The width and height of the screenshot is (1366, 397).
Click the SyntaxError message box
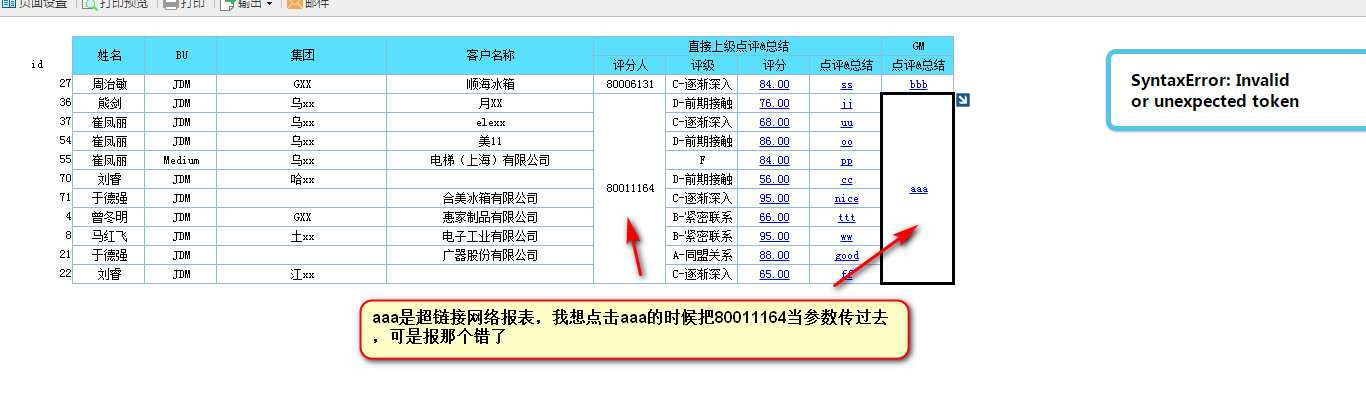click(x=1237, y=91)
